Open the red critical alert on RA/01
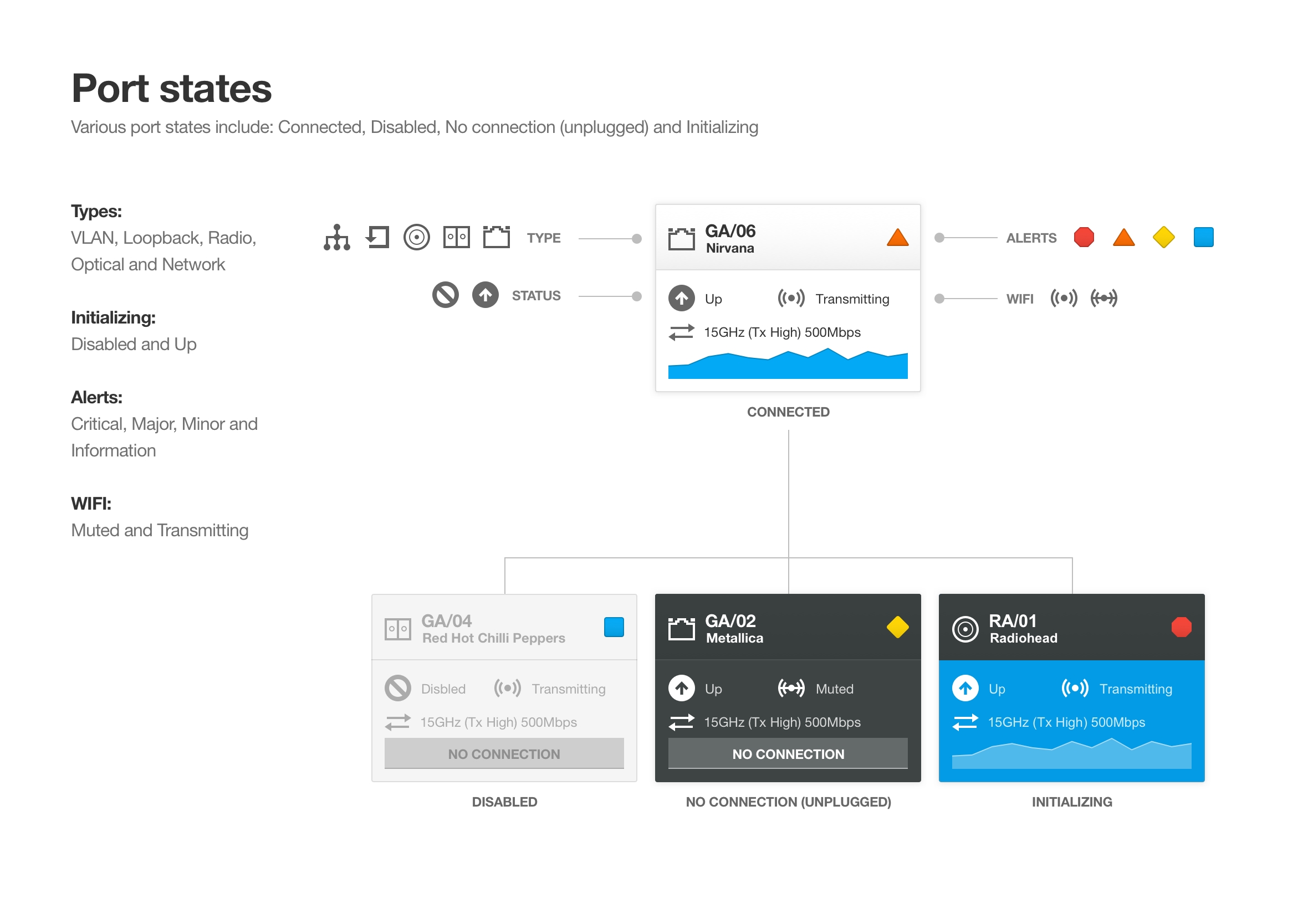Viewport: 1308px width, 924px height. (x=1181, y=628)
